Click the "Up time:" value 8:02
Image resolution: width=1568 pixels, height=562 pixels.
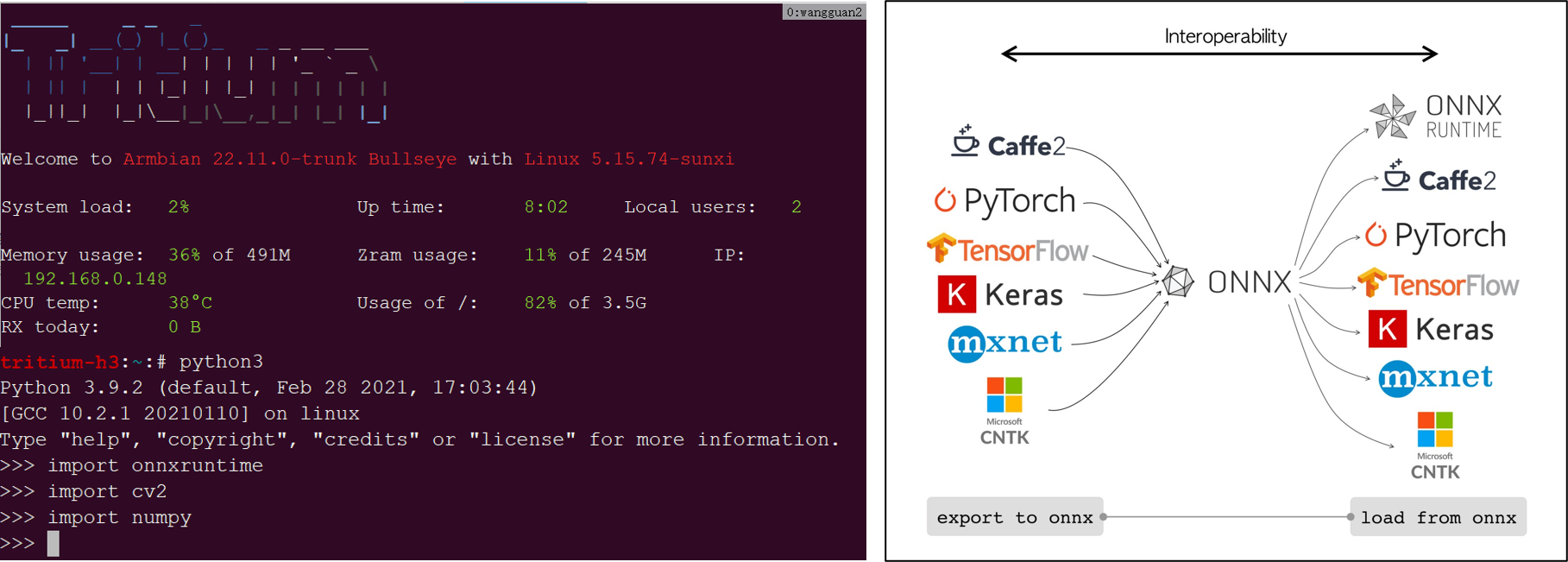click(546, 207)
